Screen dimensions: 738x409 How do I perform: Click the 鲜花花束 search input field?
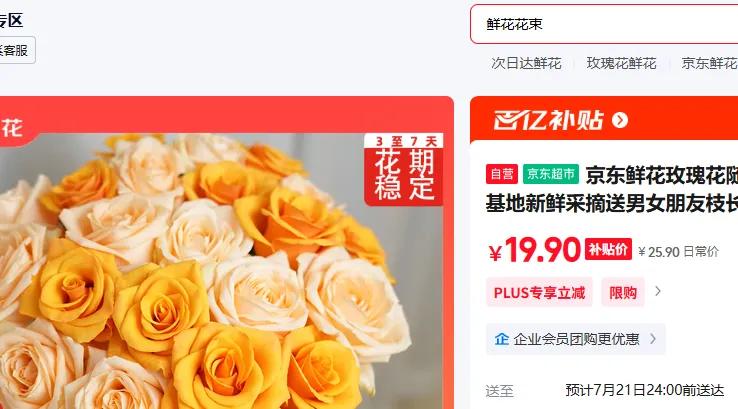pos(604,24)
